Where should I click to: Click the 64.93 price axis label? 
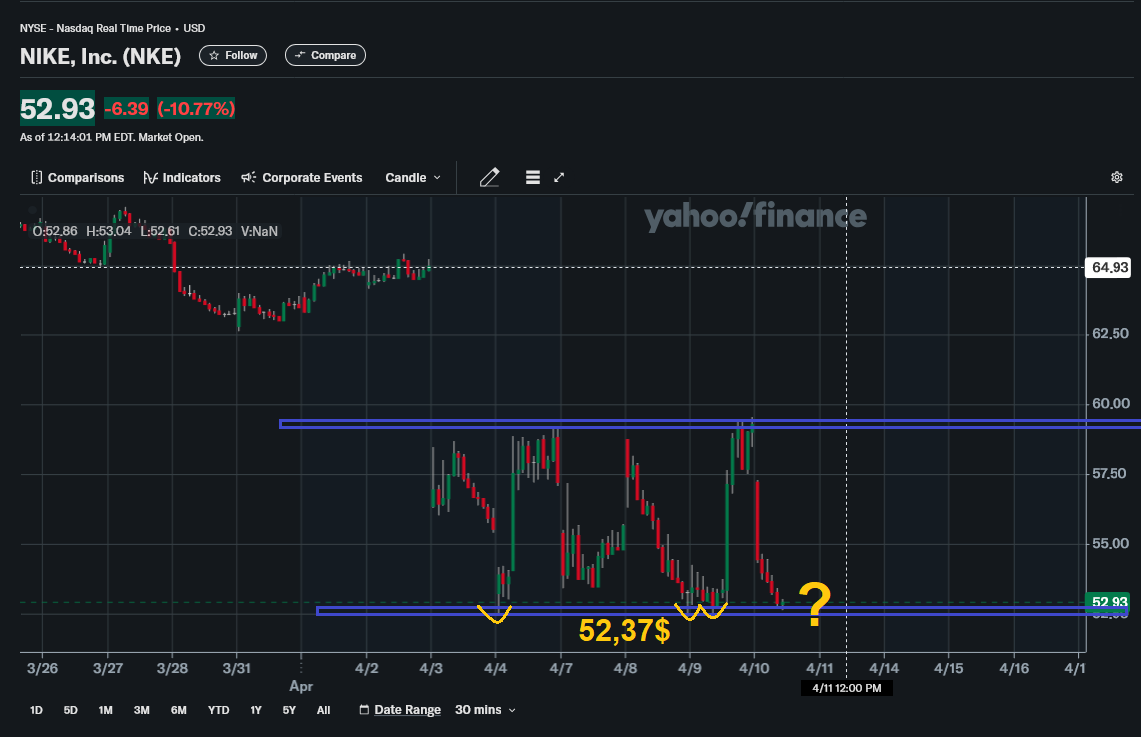[1110, 268]
